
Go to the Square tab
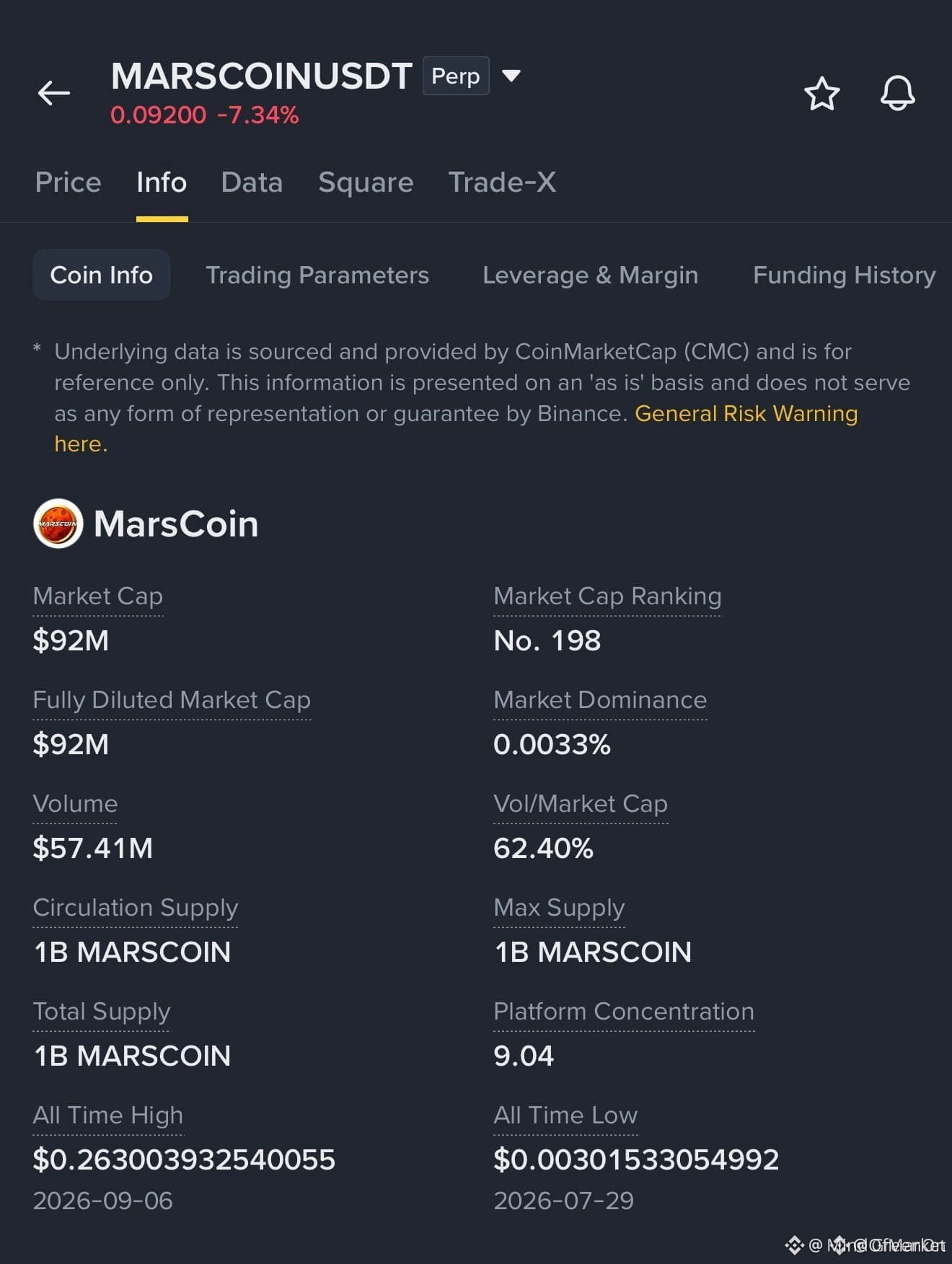pyautogui.click(x=366, y=182)
